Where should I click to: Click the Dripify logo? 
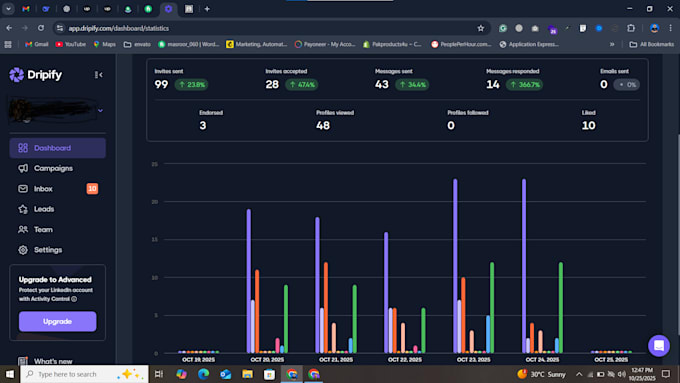pyautogui.click(x=36, y=75)
